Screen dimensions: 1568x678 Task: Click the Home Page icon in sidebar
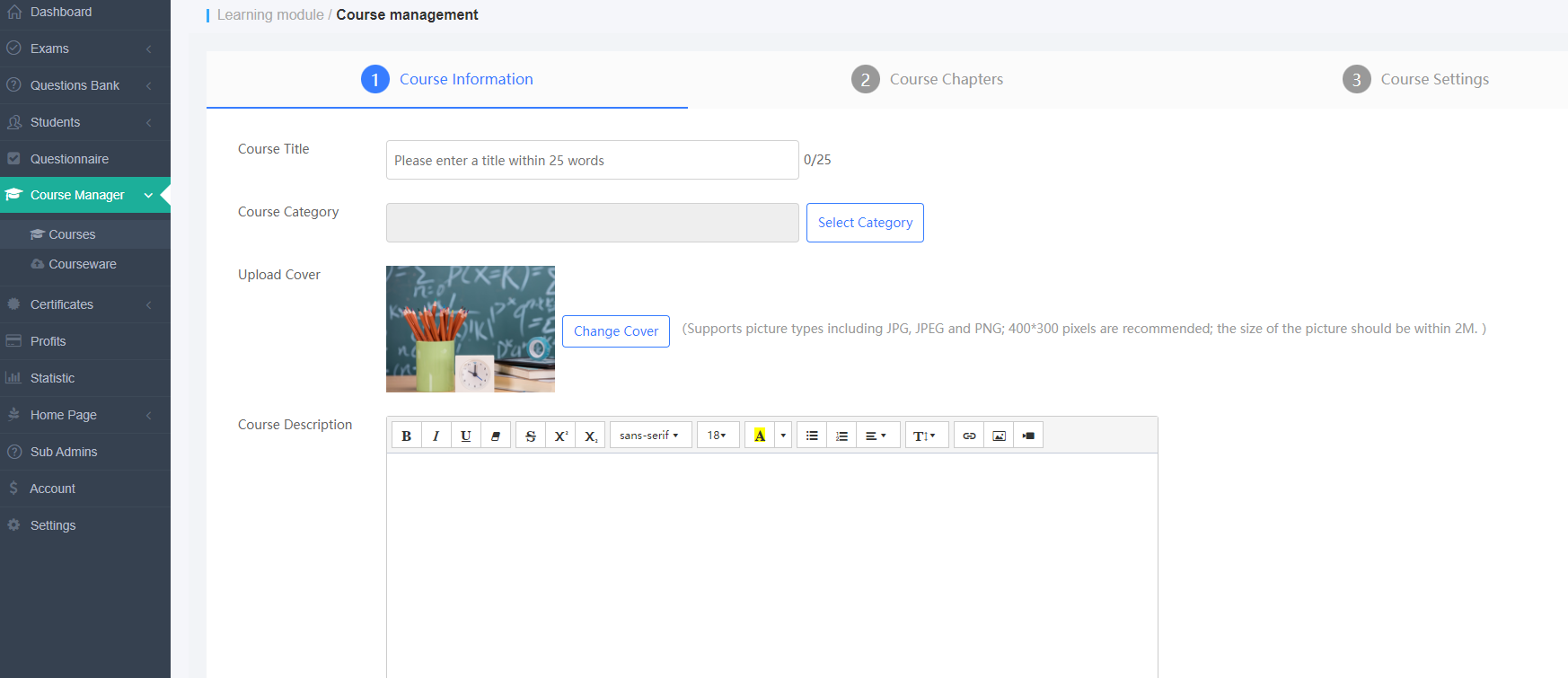pyautogui.click(x=14, y=415)
